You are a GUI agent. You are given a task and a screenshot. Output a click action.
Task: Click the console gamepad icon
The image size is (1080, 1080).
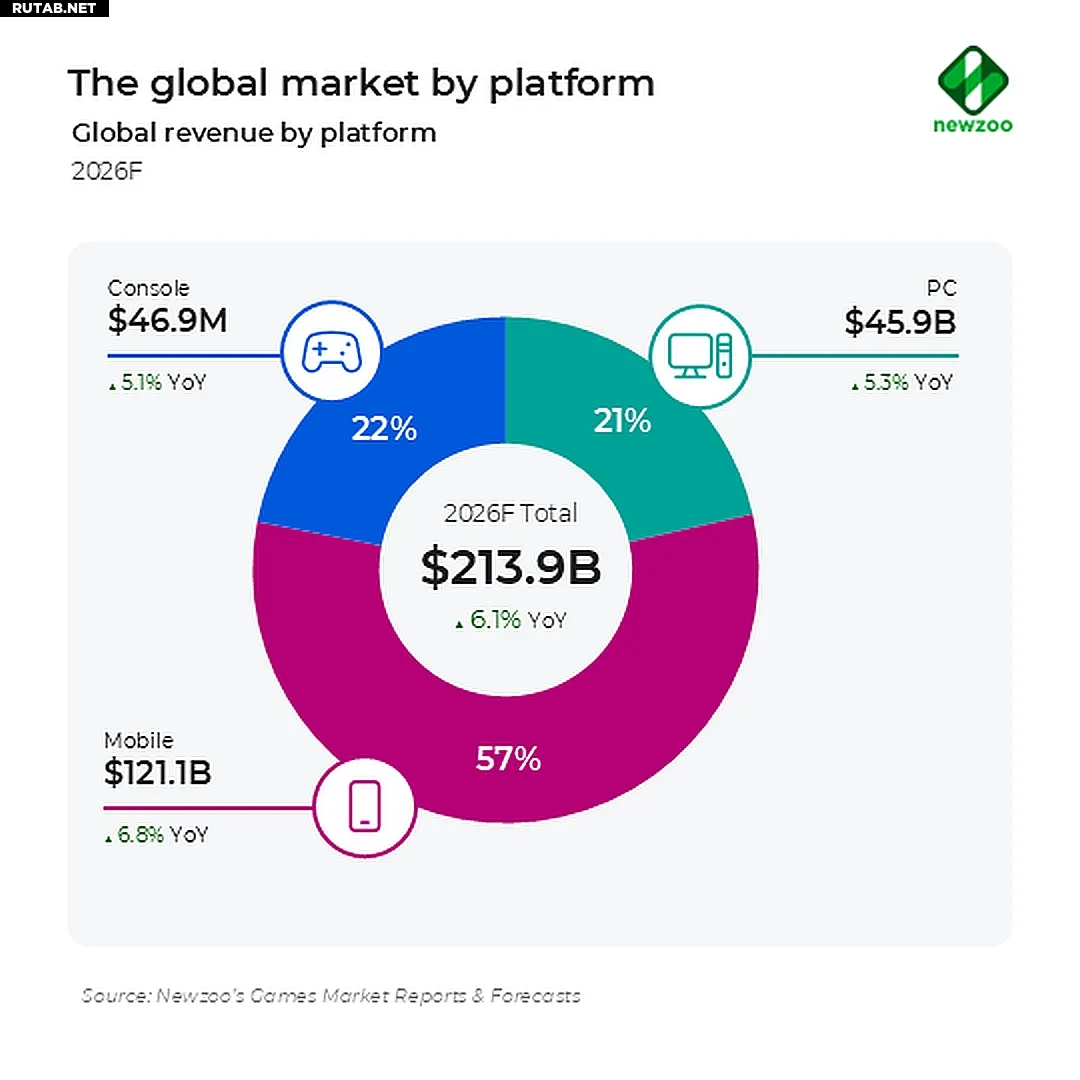(331, 351)
